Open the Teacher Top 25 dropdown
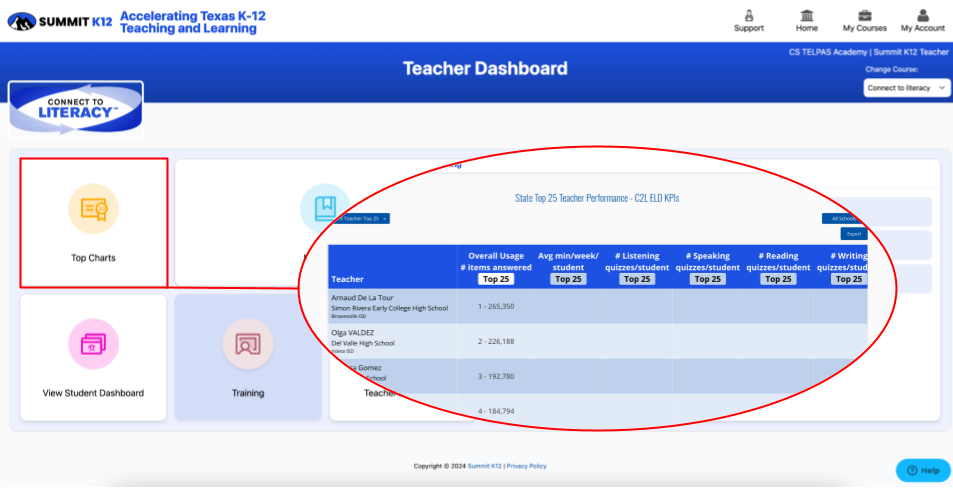 361,218
